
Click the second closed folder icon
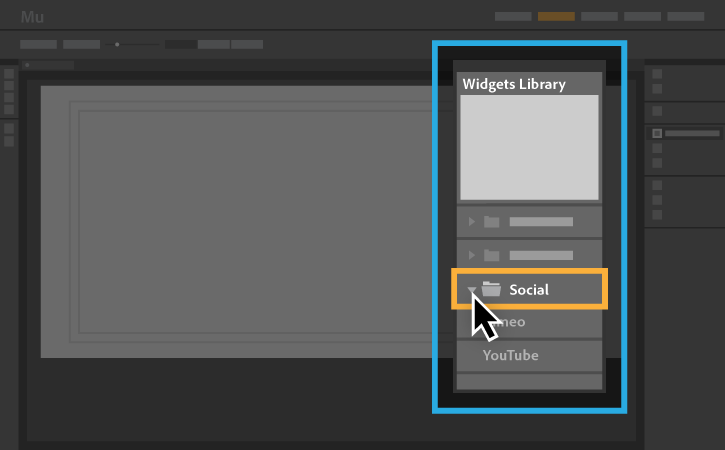492,255
